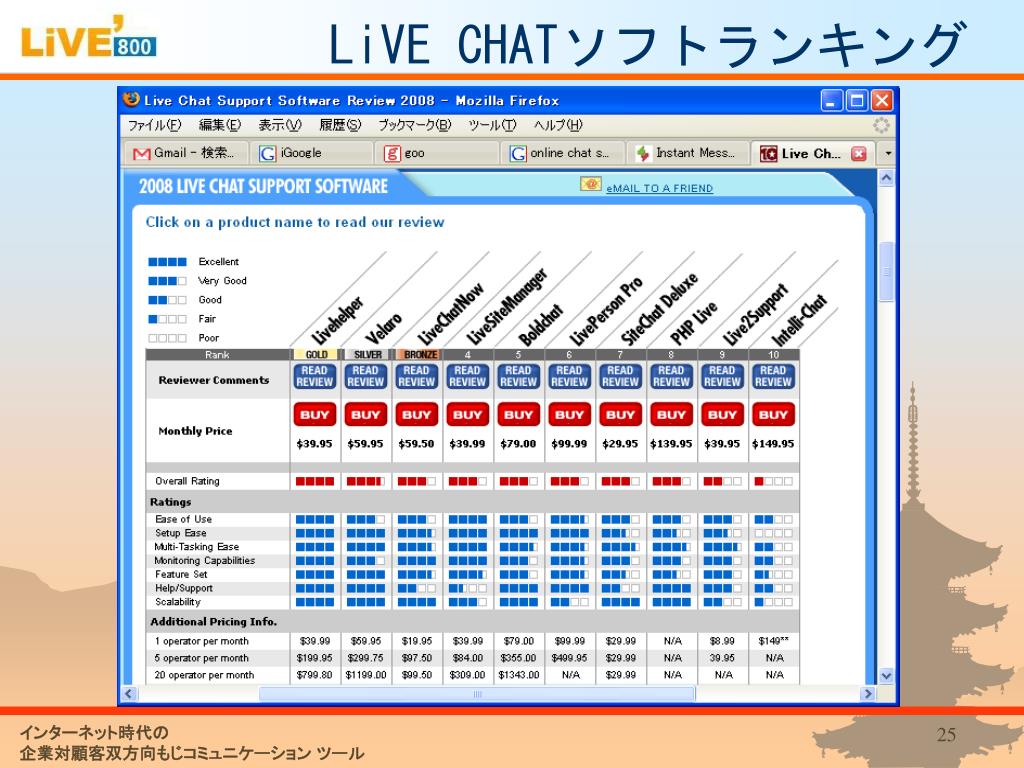Click BUY above $99.99 price
This screenshot has height=768, width=1024.
coord(569,415)
